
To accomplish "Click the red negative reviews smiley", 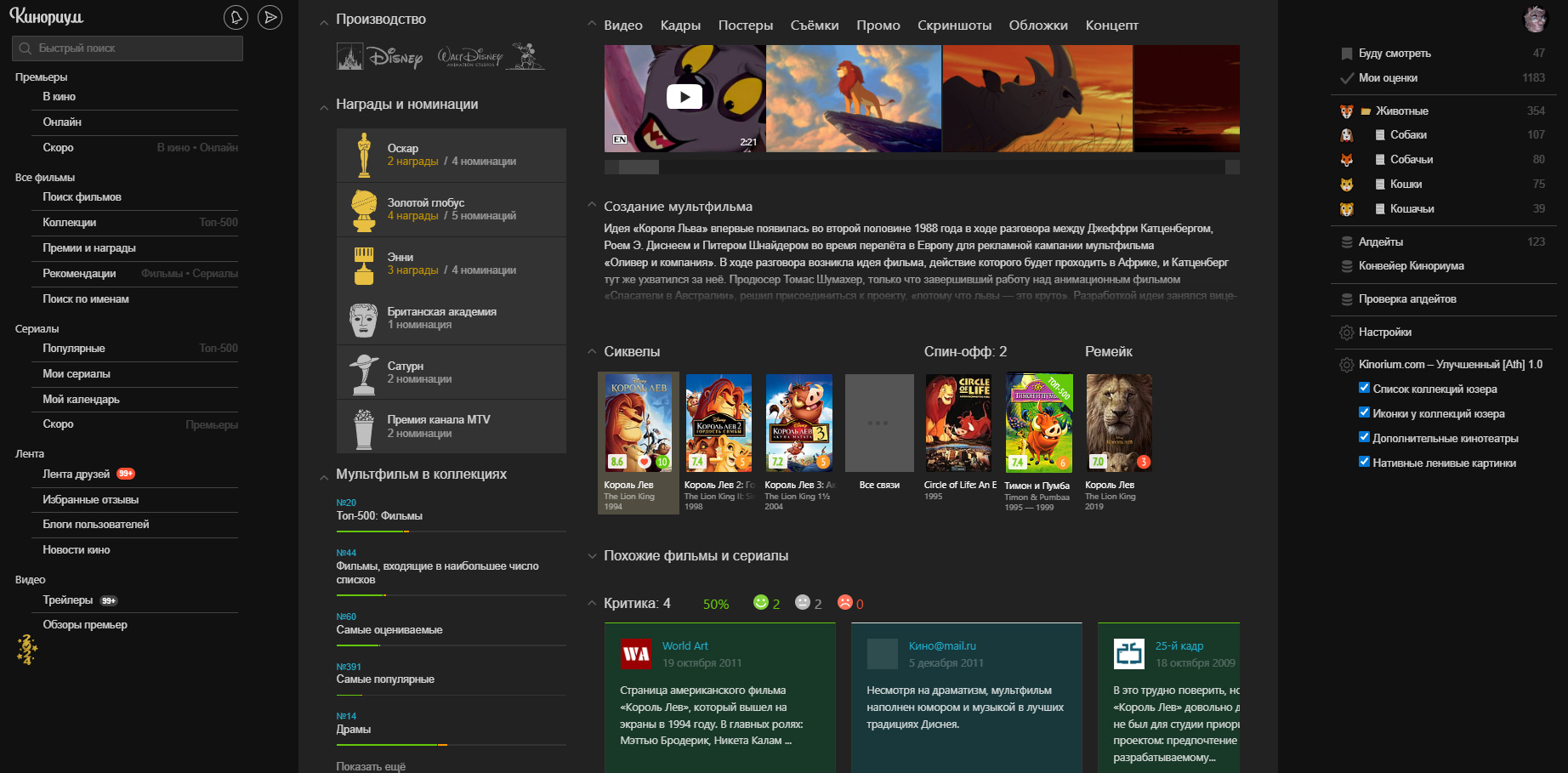I will 845,602.
